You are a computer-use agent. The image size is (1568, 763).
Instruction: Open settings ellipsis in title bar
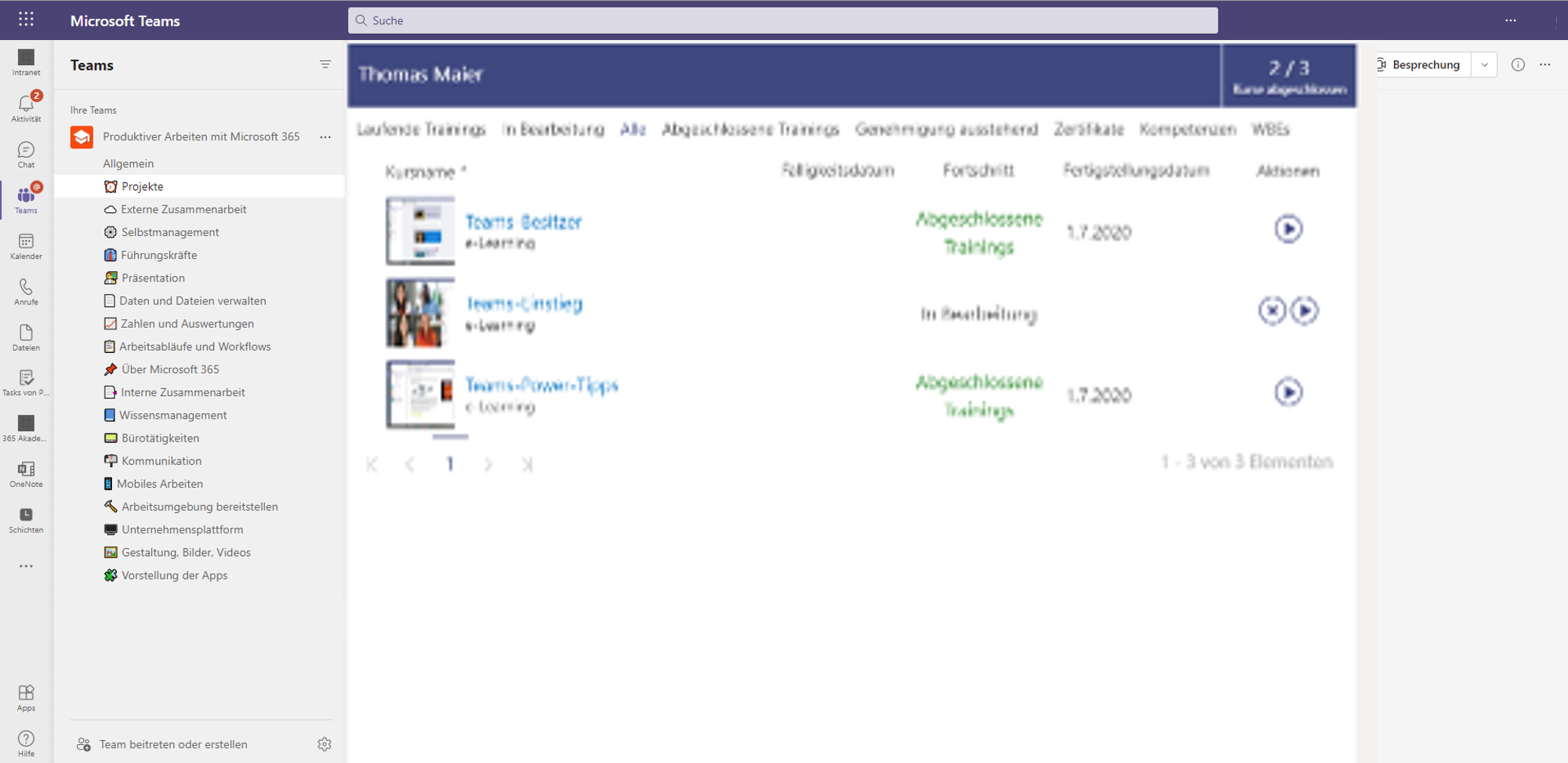[x=1511, y=20]
